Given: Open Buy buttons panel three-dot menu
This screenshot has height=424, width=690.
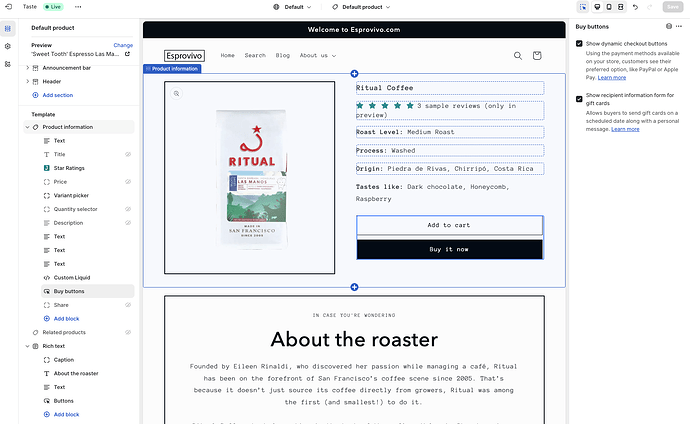Looking at the screenshot, I should tap(679, 26).
